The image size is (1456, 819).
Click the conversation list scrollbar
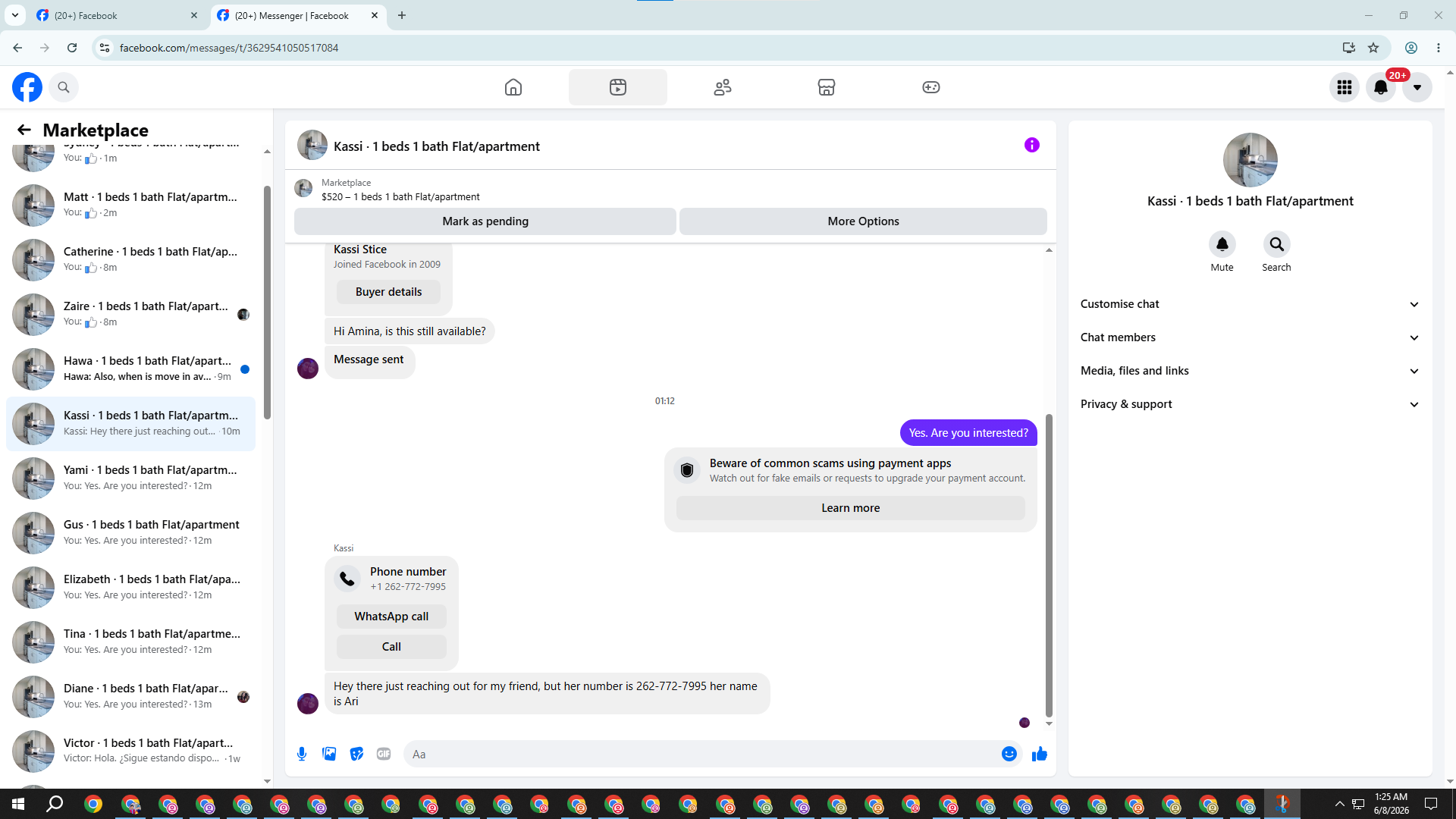tap(267, 302)
